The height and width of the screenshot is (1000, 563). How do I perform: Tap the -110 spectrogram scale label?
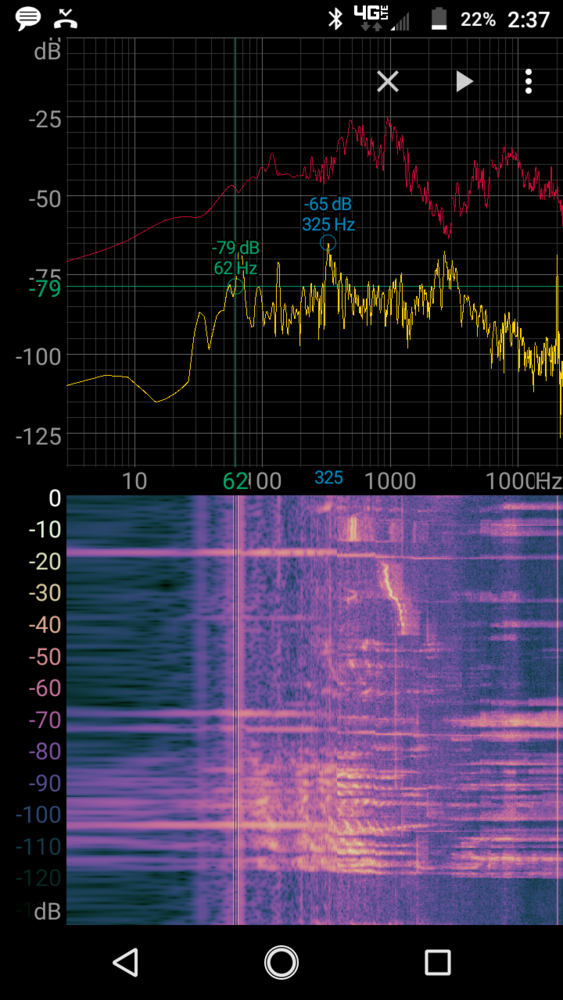pos(40,847)
